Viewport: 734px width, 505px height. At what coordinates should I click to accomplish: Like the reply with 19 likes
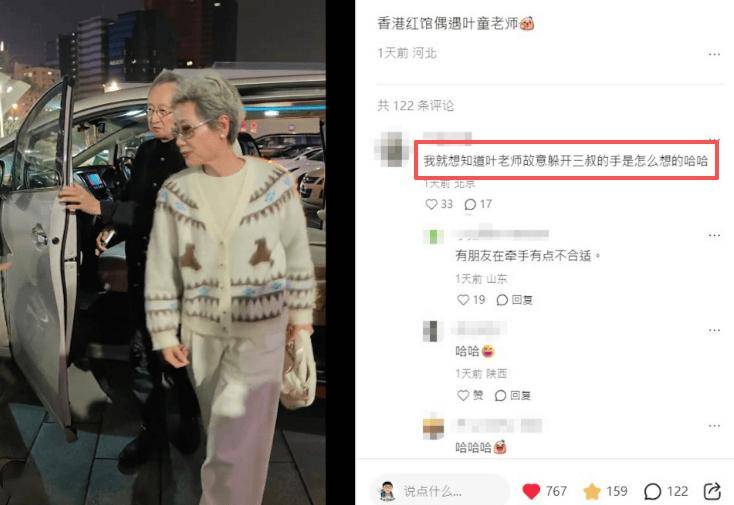463,300
